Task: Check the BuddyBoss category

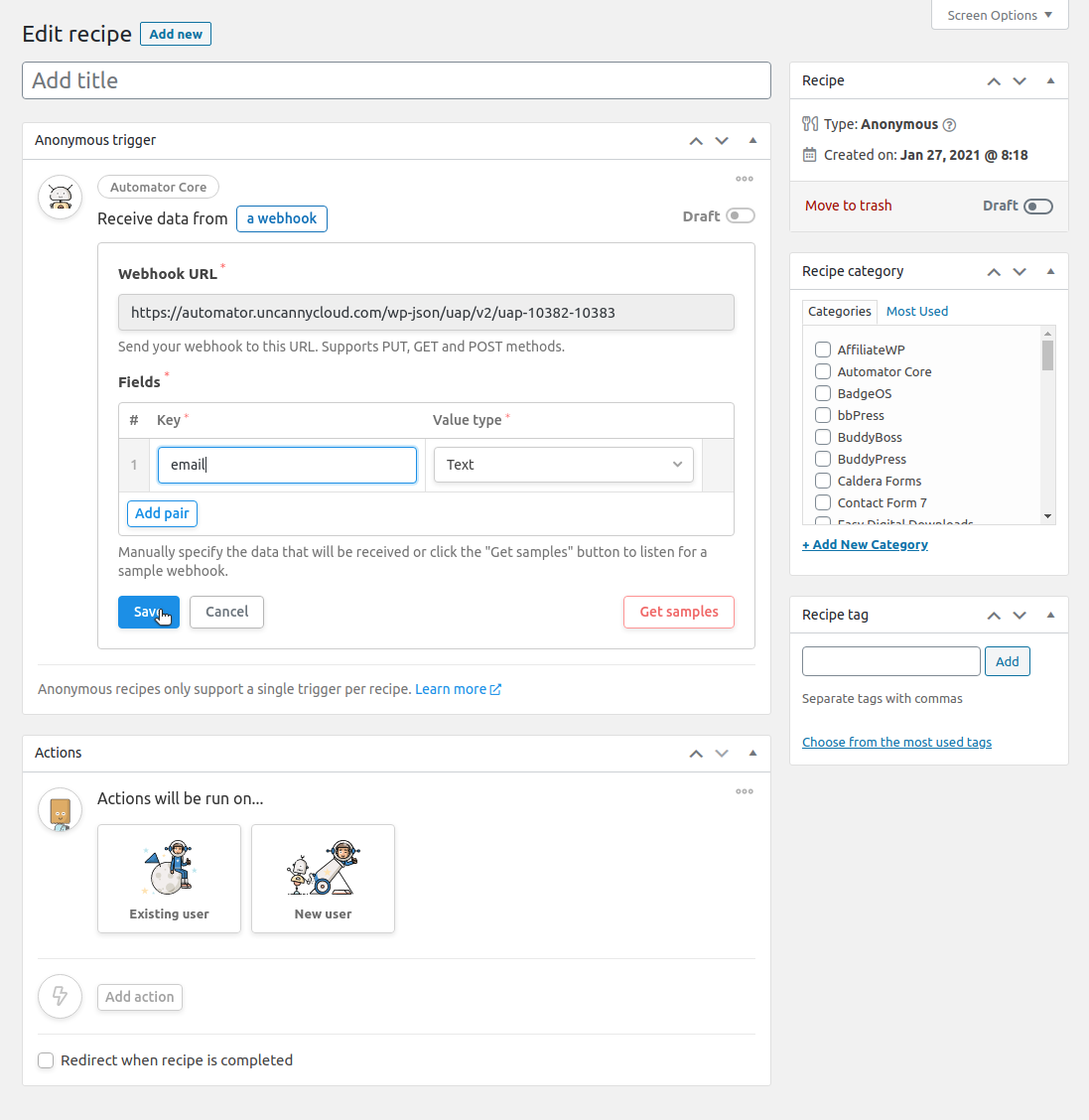Action: pyautogui.click(x=823, y=437)
